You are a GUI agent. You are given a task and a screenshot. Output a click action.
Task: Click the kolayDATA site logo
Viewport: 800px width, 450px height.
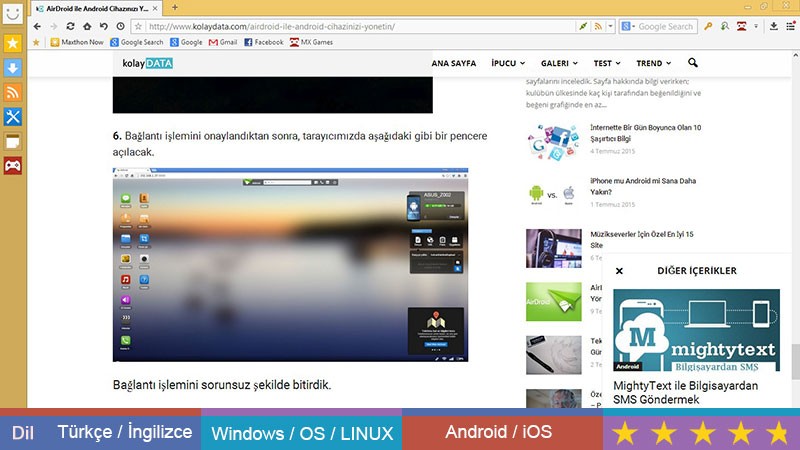(147, 63)
